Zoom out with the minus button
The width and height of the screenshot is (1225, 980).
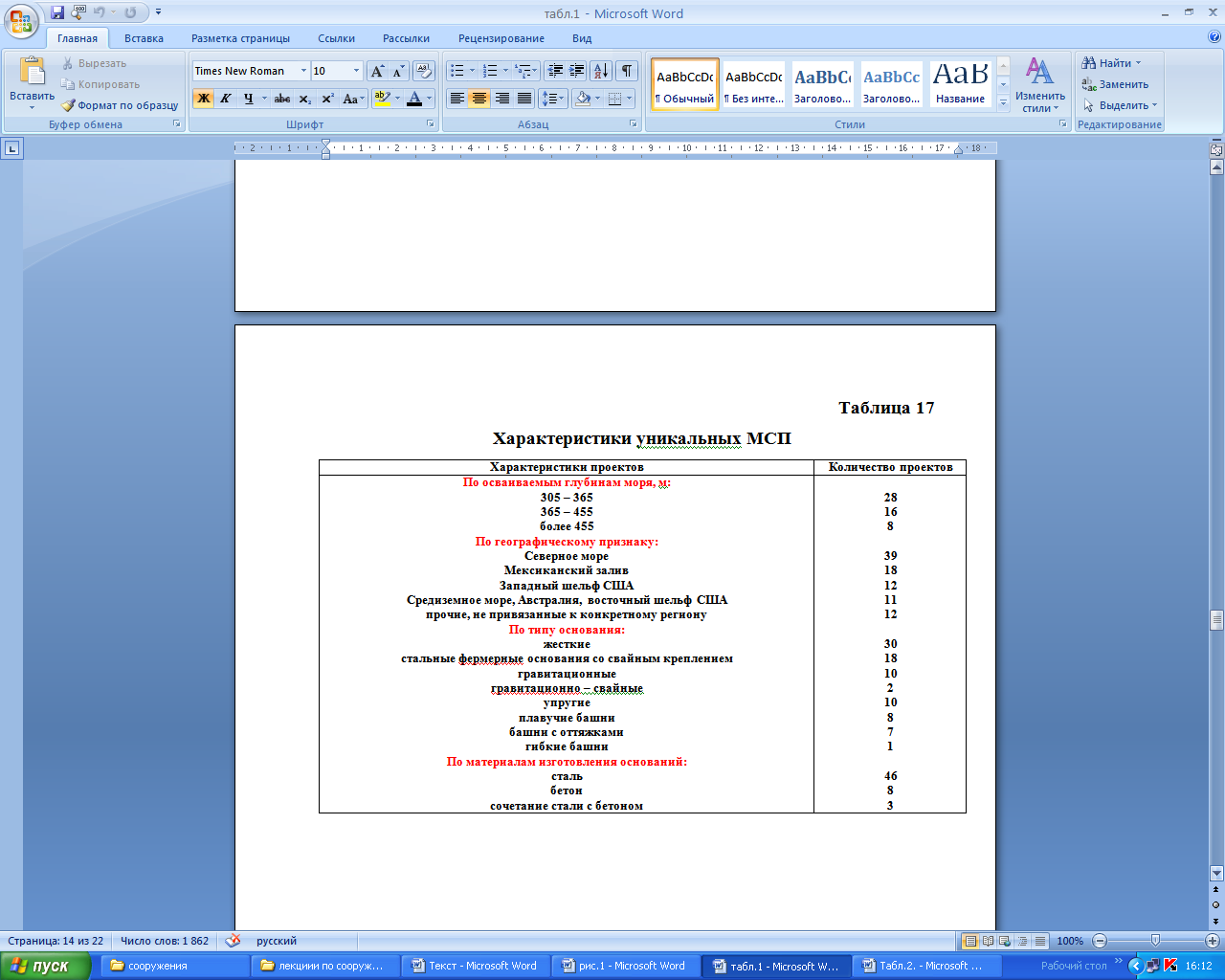click(x=1100, y=941)
